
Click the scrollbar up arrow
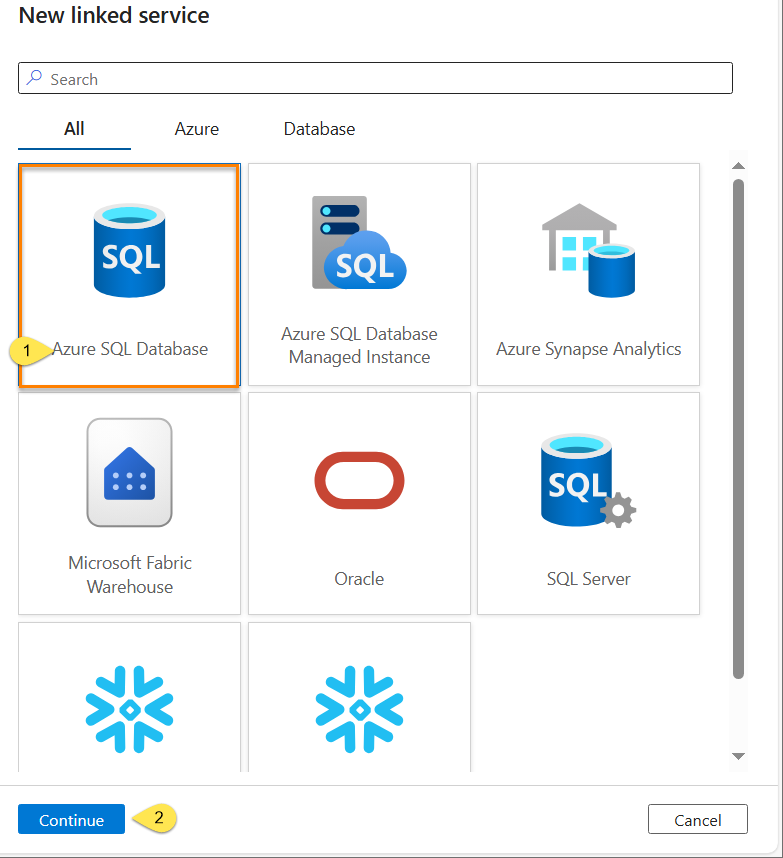click(x=738, y=166)
